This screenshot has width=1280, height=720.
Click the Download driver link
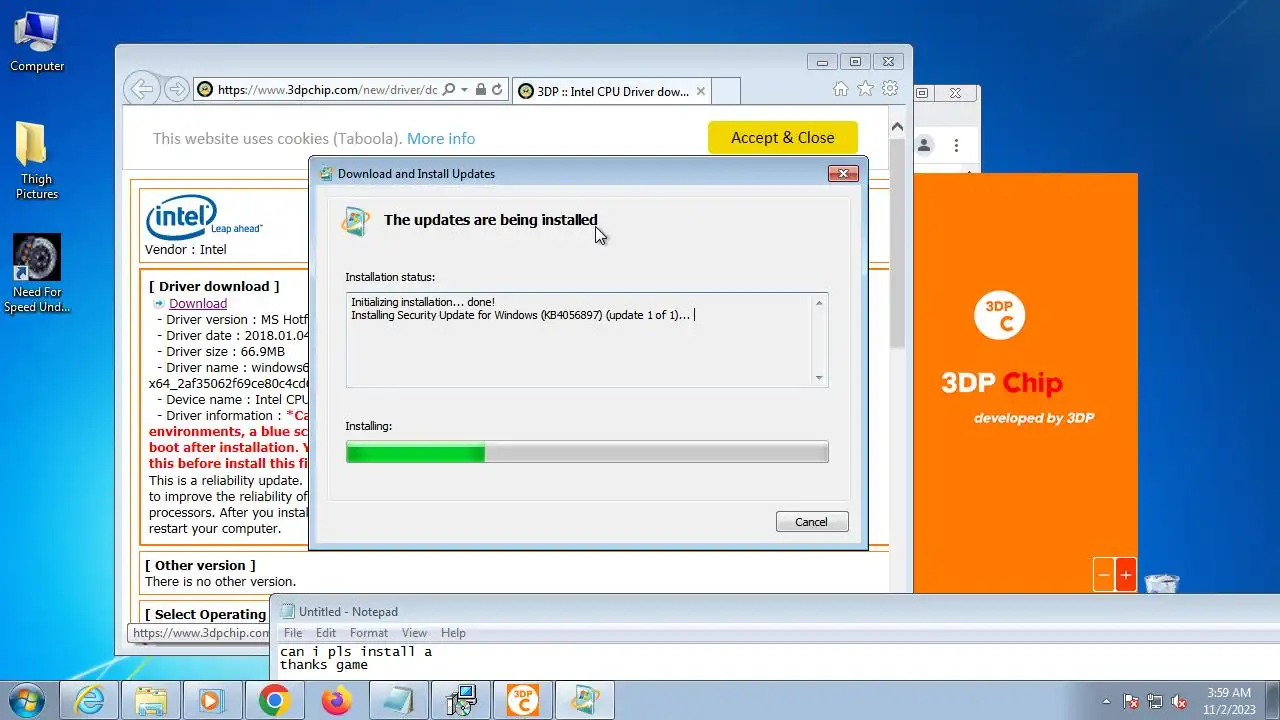point(198,304)
